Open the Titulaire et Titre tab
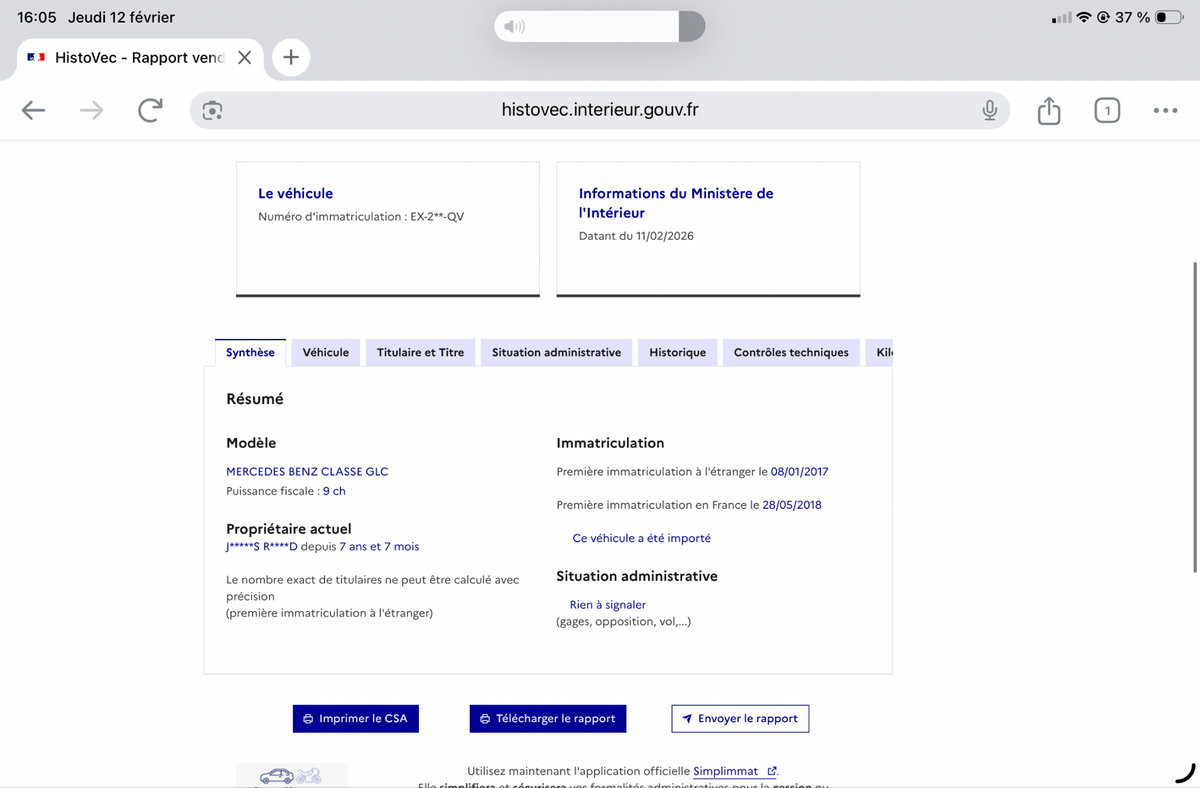Image resolution: width=1200 pixels, height=788 pixels. pyautogui.click(x=420, y=352)
